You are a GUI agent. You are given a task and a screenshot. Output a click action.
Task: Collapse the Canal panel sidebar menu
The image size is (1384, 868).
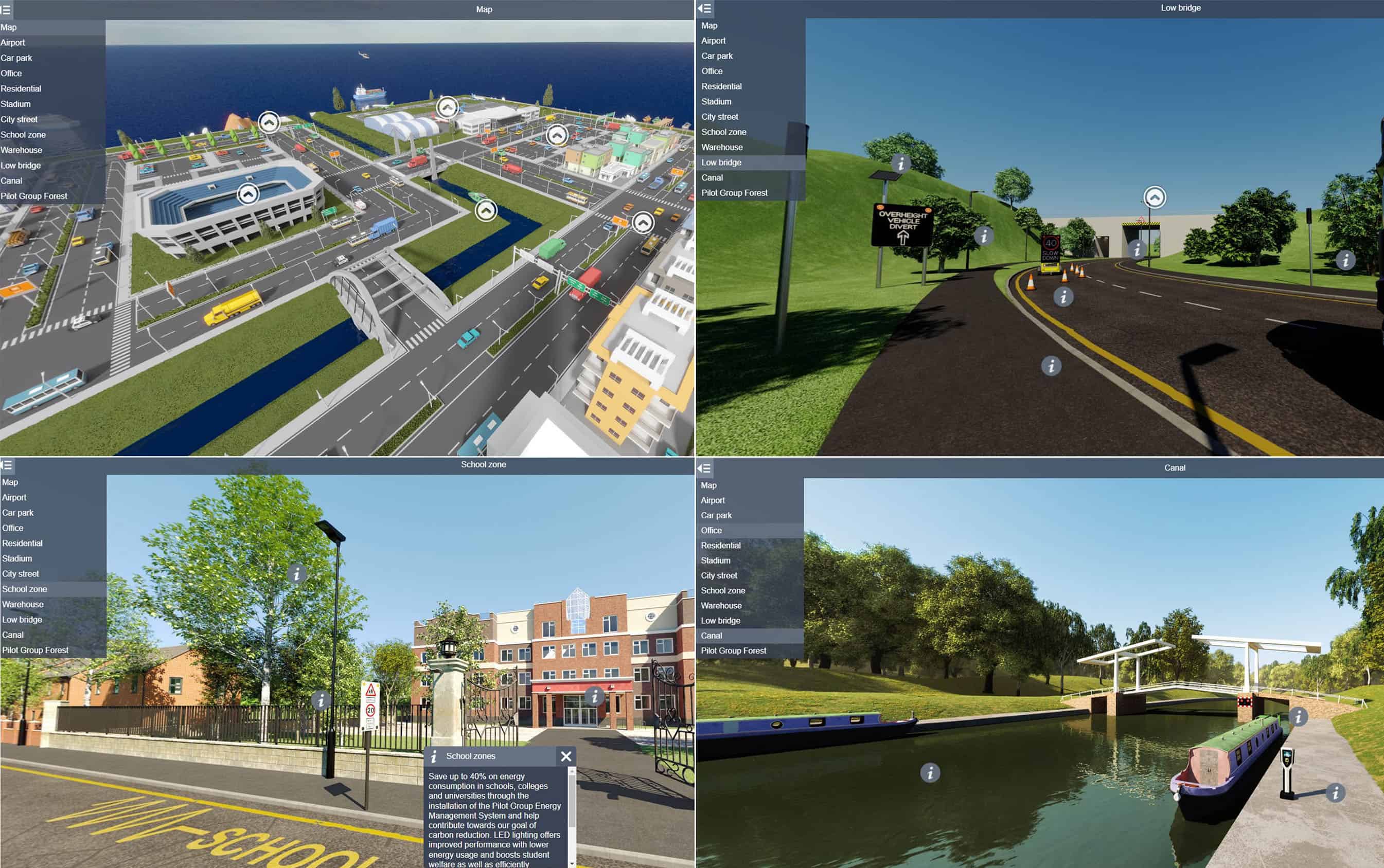pyautogui.click(x=704, y=468)
